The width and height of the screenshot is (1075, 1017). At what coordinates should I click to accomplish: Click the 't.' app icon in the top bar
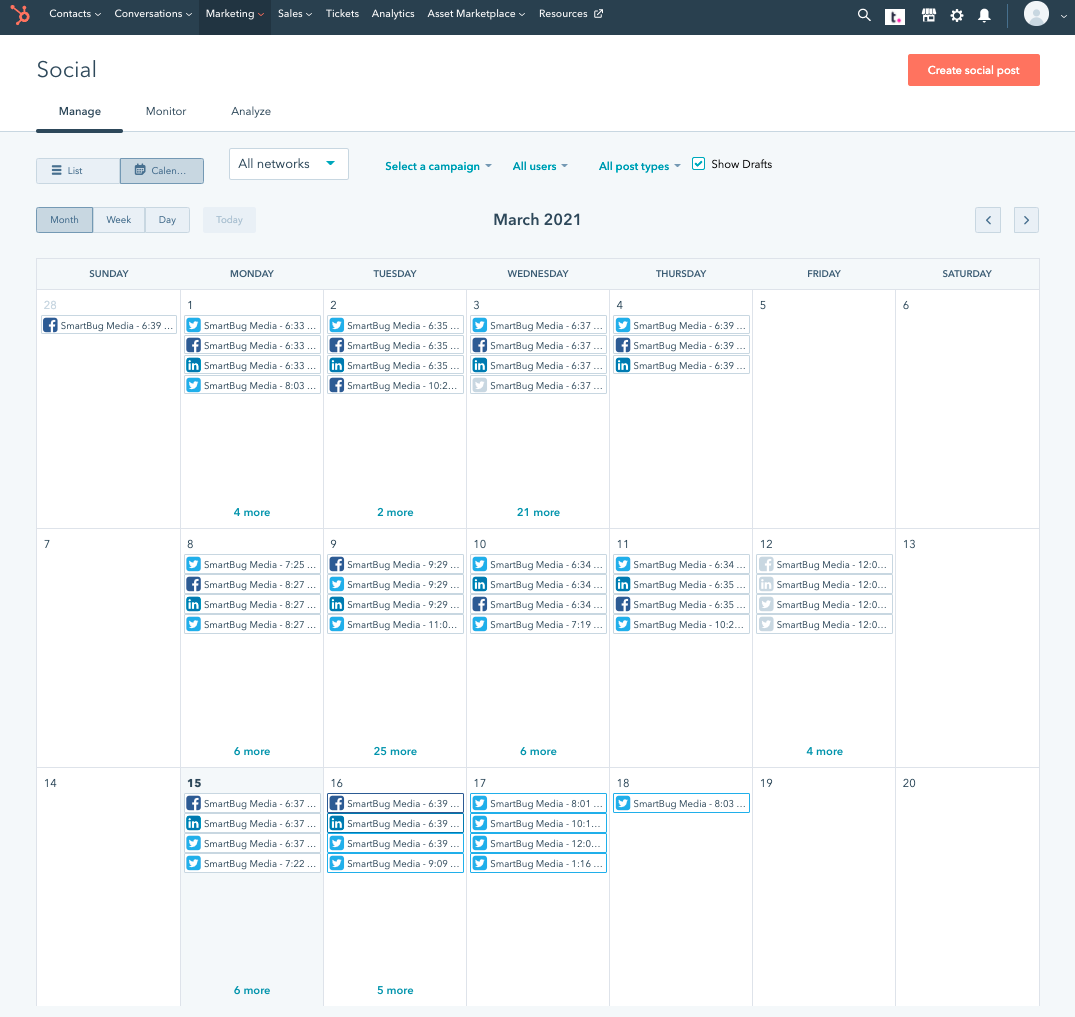895,16
